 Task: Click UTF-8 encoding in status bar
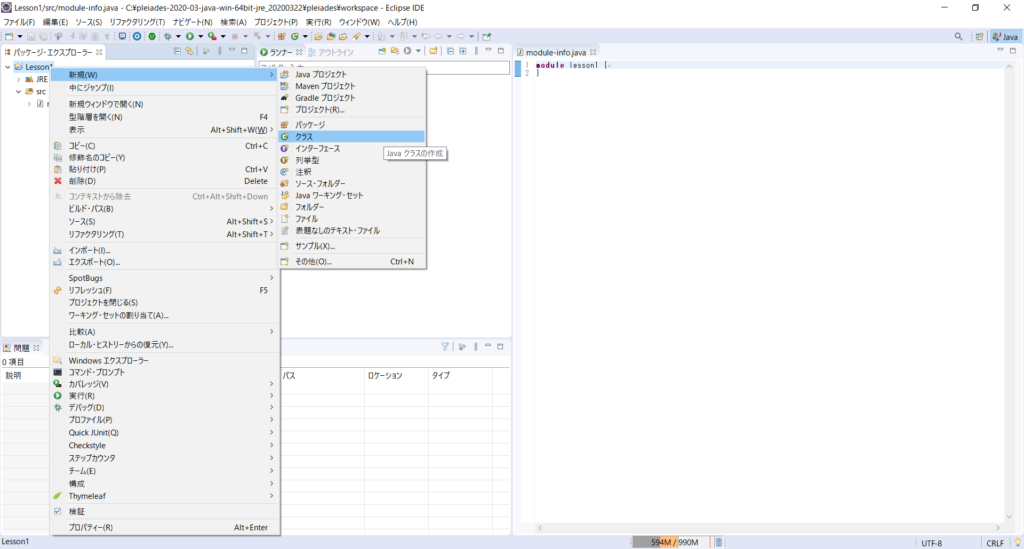point(932,543)
